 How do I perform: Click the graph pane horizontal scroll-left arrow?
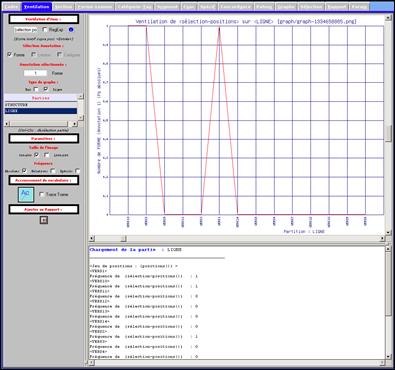click(92, 238)
